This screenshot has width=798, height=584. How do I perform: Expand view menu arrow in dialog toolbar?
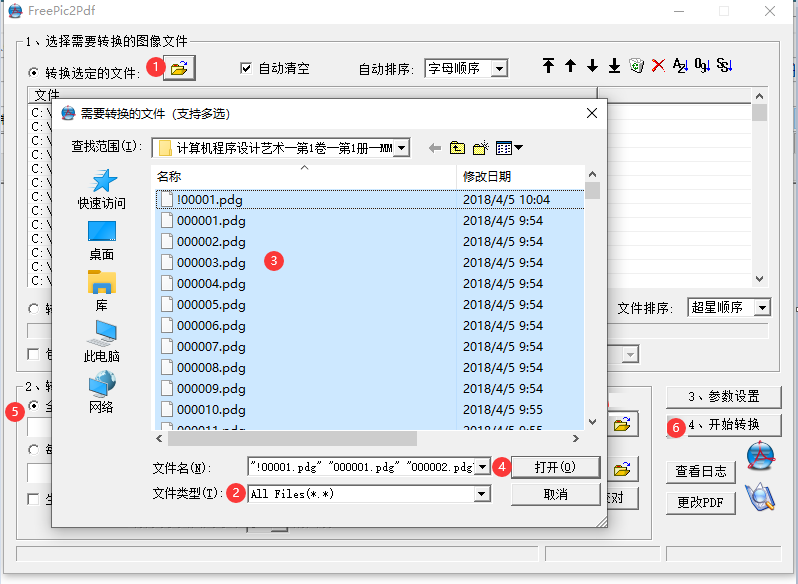(519, 148)
